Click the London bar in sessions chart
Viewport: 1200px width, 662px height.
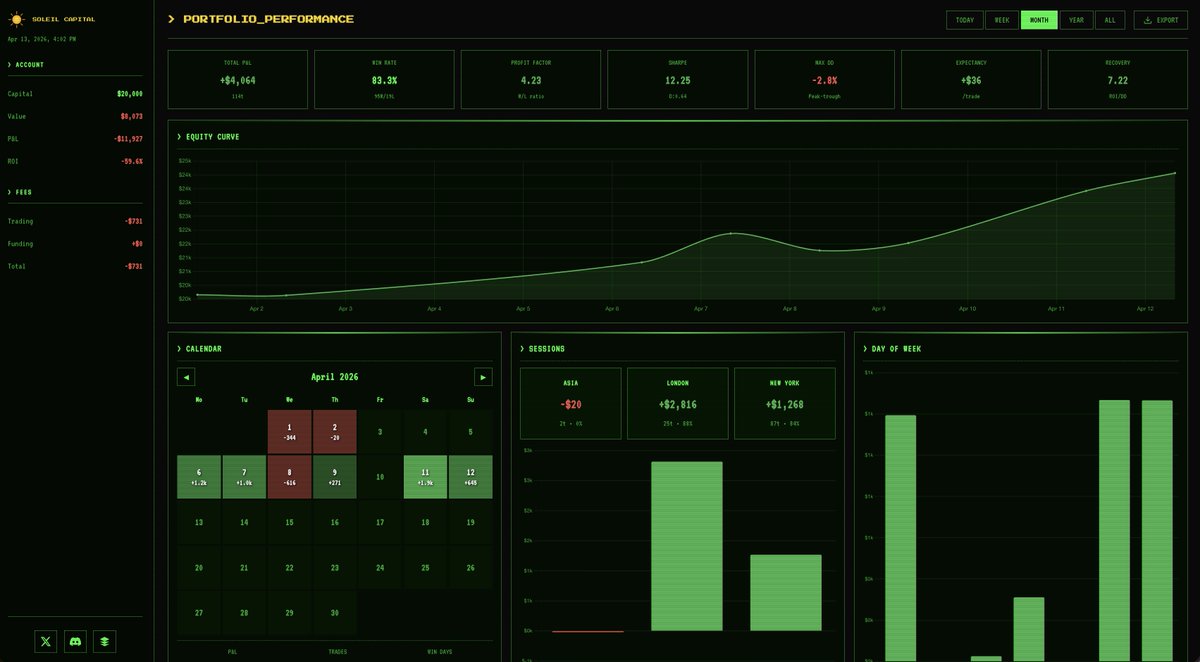coord(686,546)
